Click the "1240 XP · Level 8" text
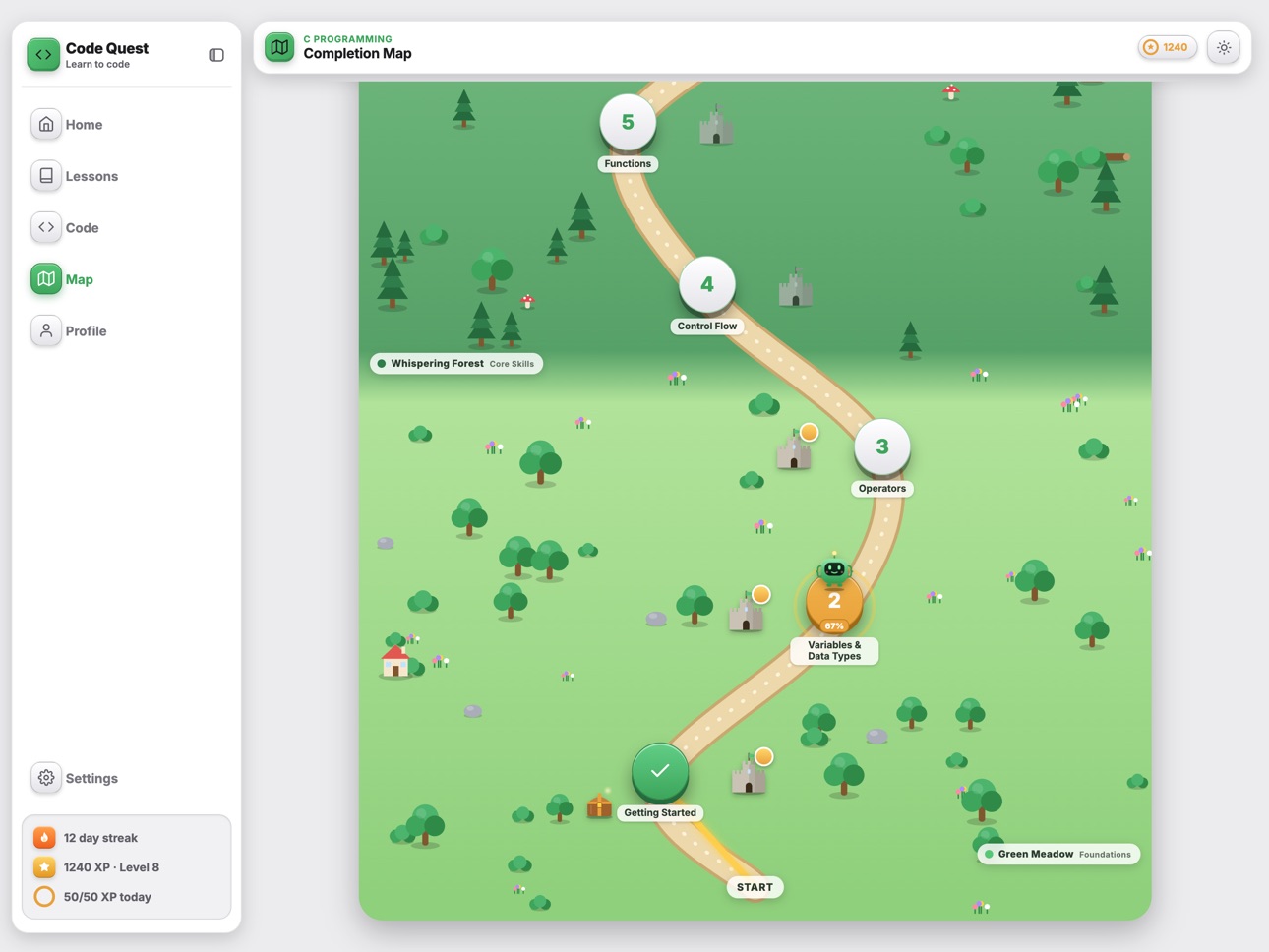1269x952 pixels. coord(111,867)
